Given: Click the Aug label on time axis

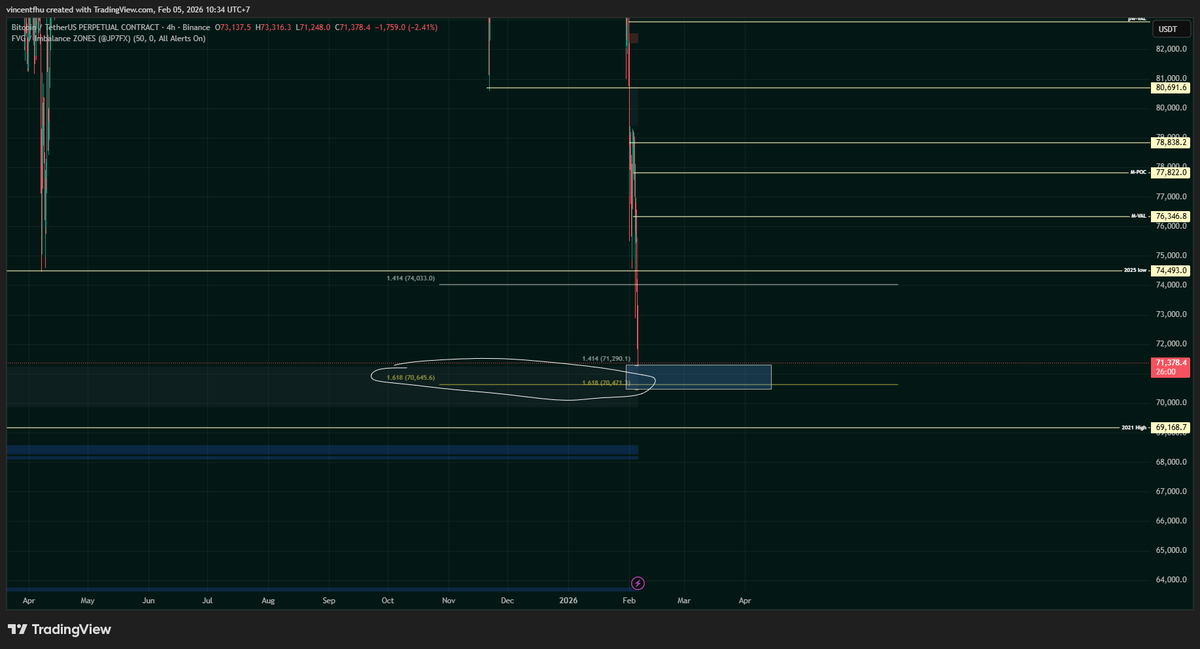Looking at the screenshot, I should coord(268,601).
